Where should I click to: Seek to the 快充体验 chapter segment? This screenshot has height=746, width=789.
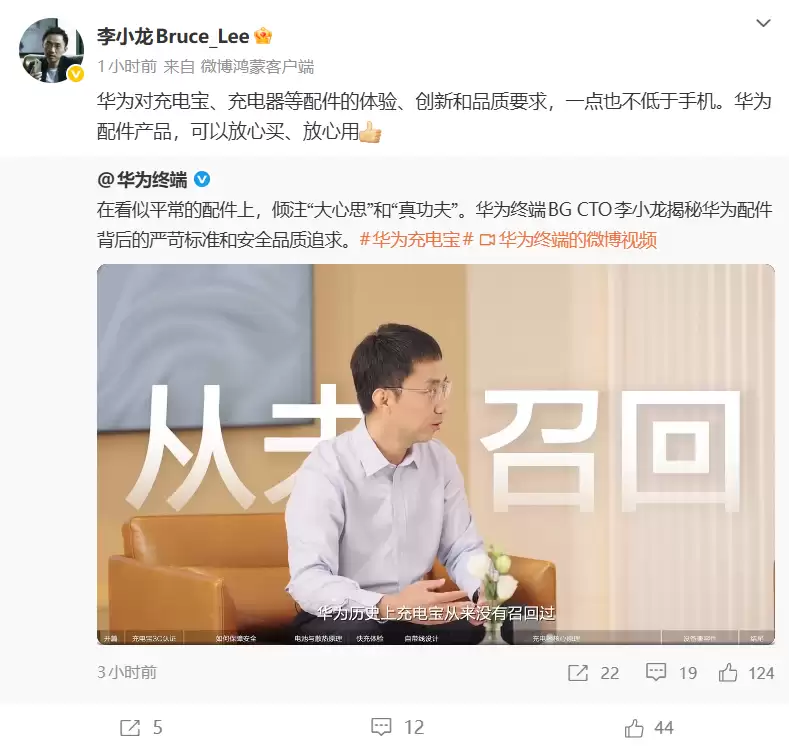pos(370,638)
